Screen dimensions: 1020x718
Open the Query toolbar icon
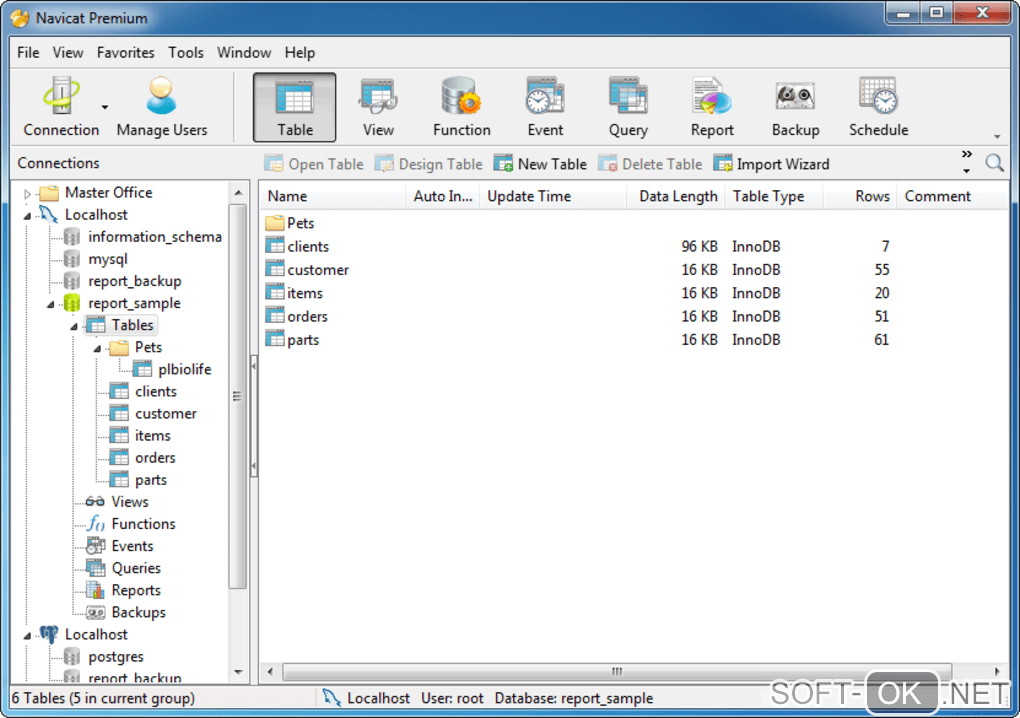pos(628,107)
